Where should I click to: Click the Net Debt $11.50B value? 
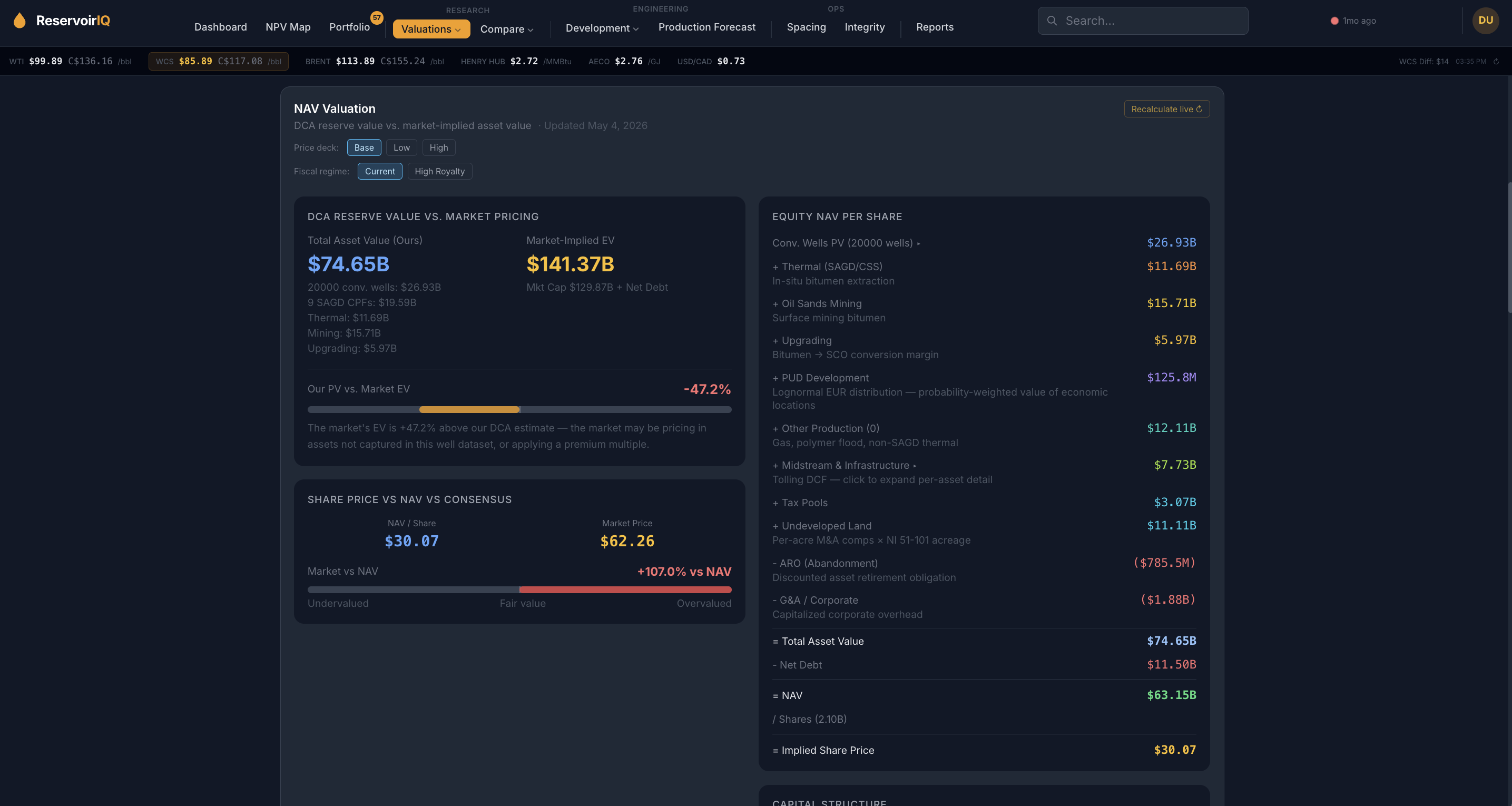(x=1172, y=665)
